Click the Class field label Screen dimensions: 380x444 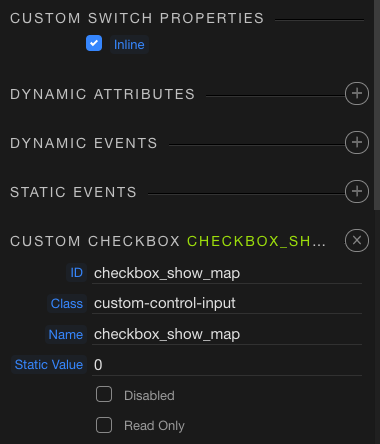point(67,303)
